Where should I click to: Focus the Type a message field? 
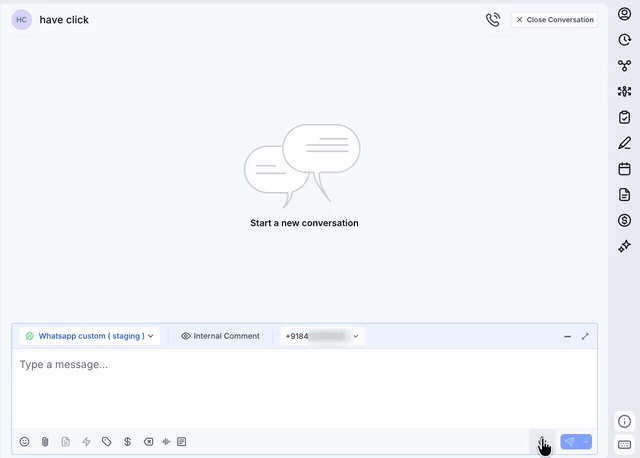tap(304, 388)
